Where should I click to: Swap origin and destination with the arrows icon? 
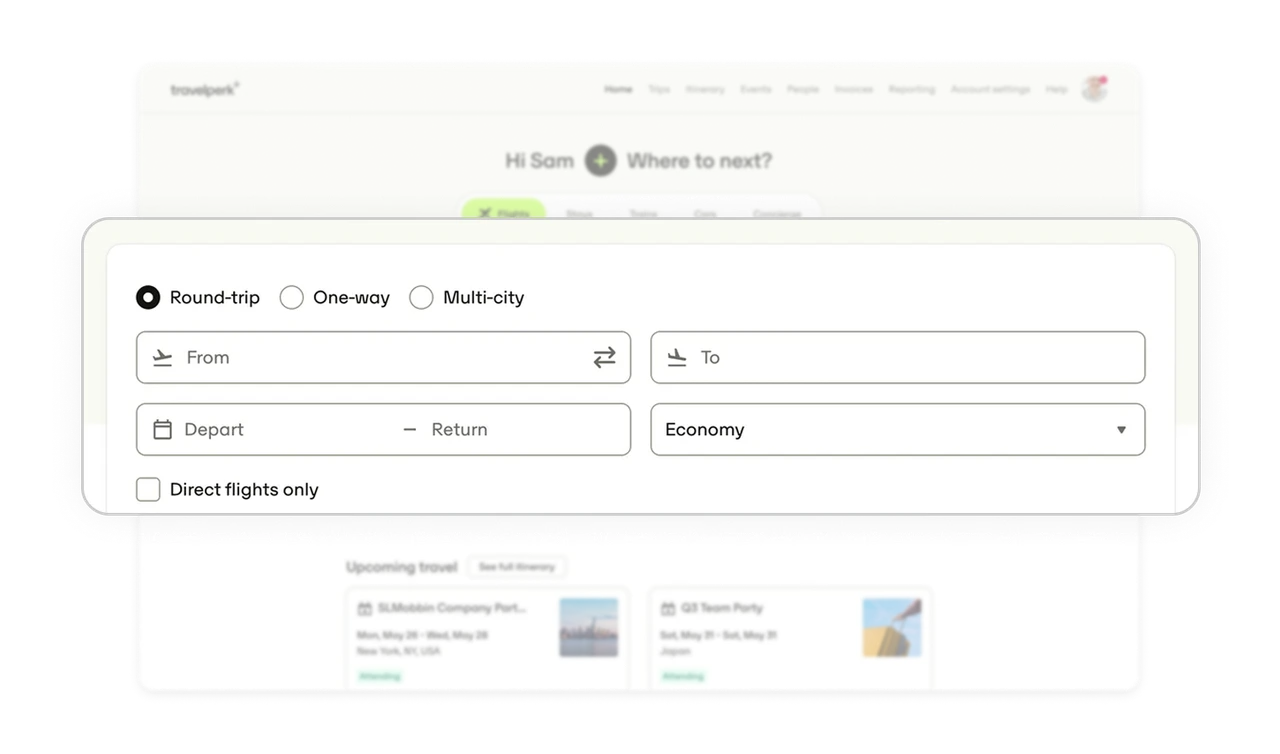605,357
